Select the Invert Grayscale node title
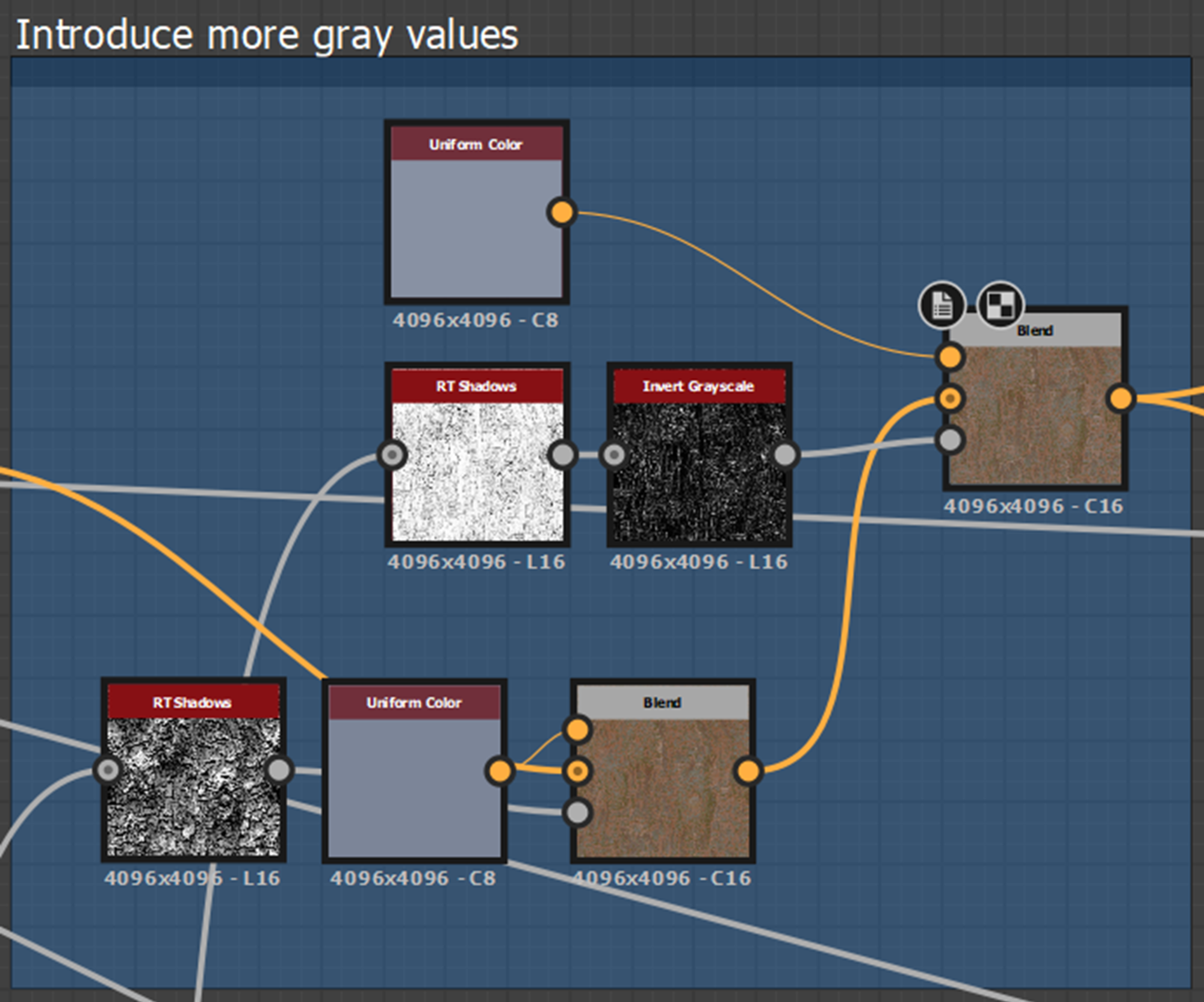1204x1002 pixels. (x=699, y=387)
